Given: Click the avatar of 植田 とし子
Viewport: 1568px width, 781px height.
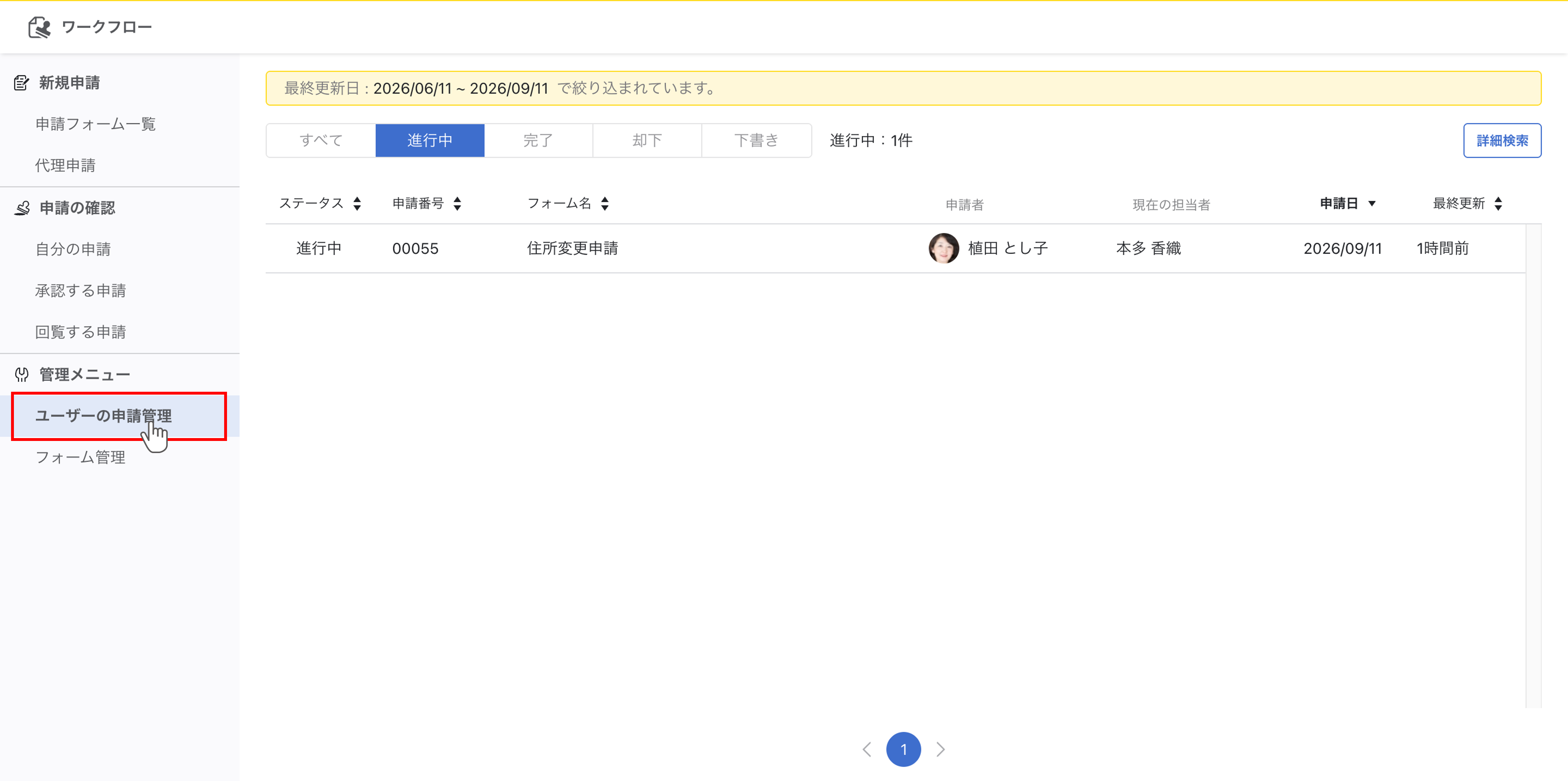Looking at the screenshot, I should [944, 248].
